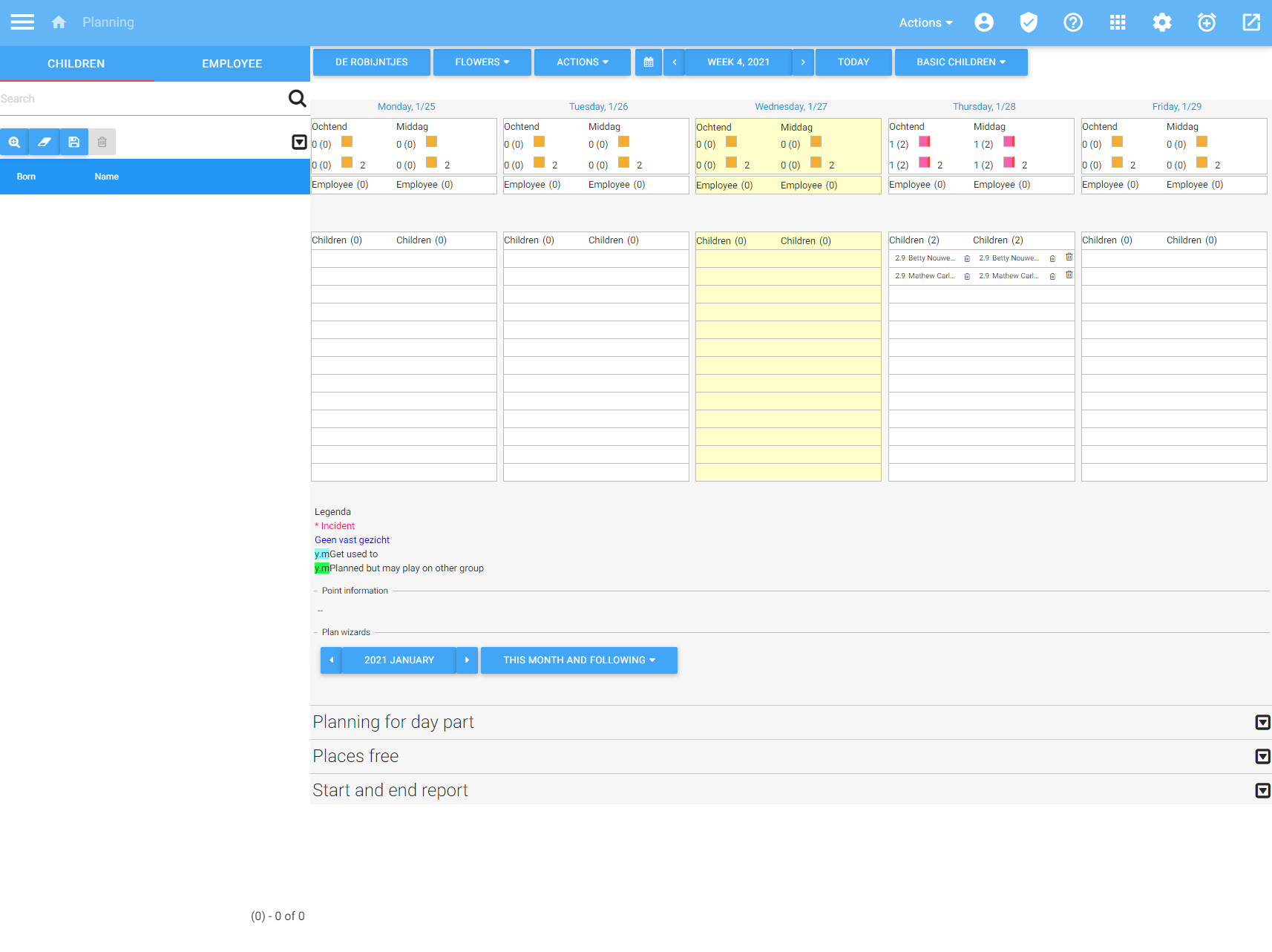Click the Search input field

point(141,99)
